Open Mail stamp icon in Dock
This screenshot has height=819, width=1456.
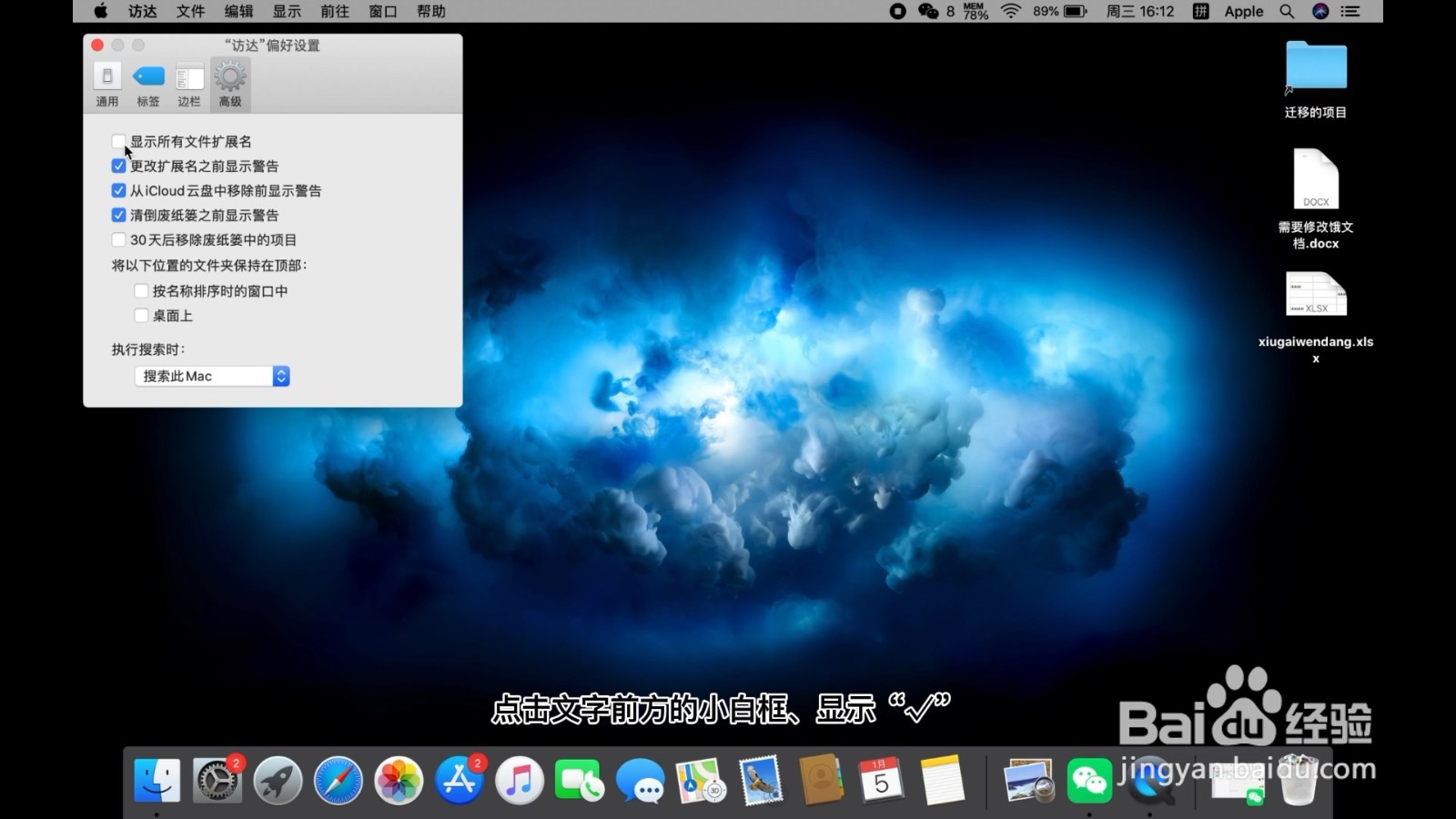tap(761, 780)
